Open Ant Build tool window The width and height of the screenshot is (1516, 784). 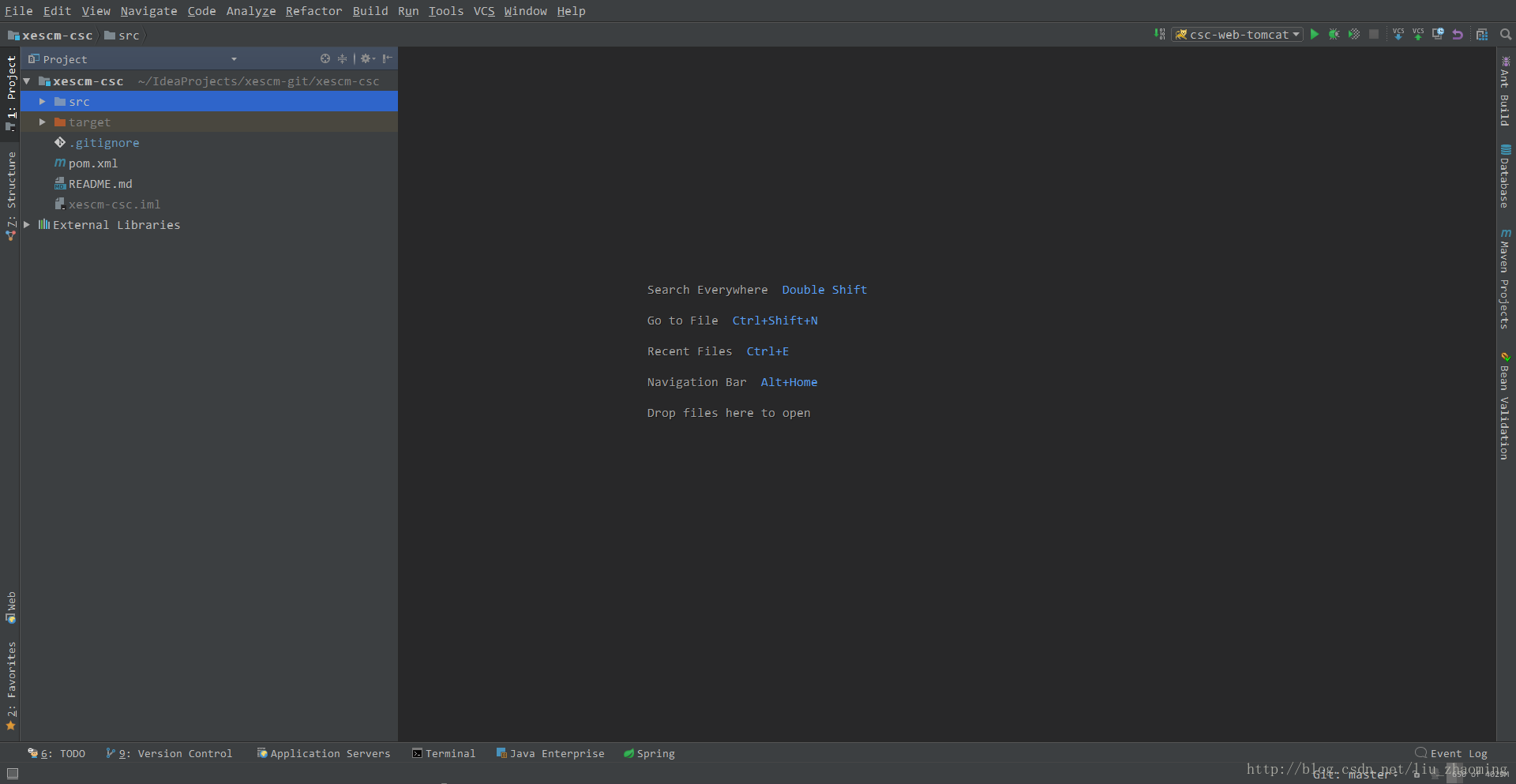[1505, 91]
